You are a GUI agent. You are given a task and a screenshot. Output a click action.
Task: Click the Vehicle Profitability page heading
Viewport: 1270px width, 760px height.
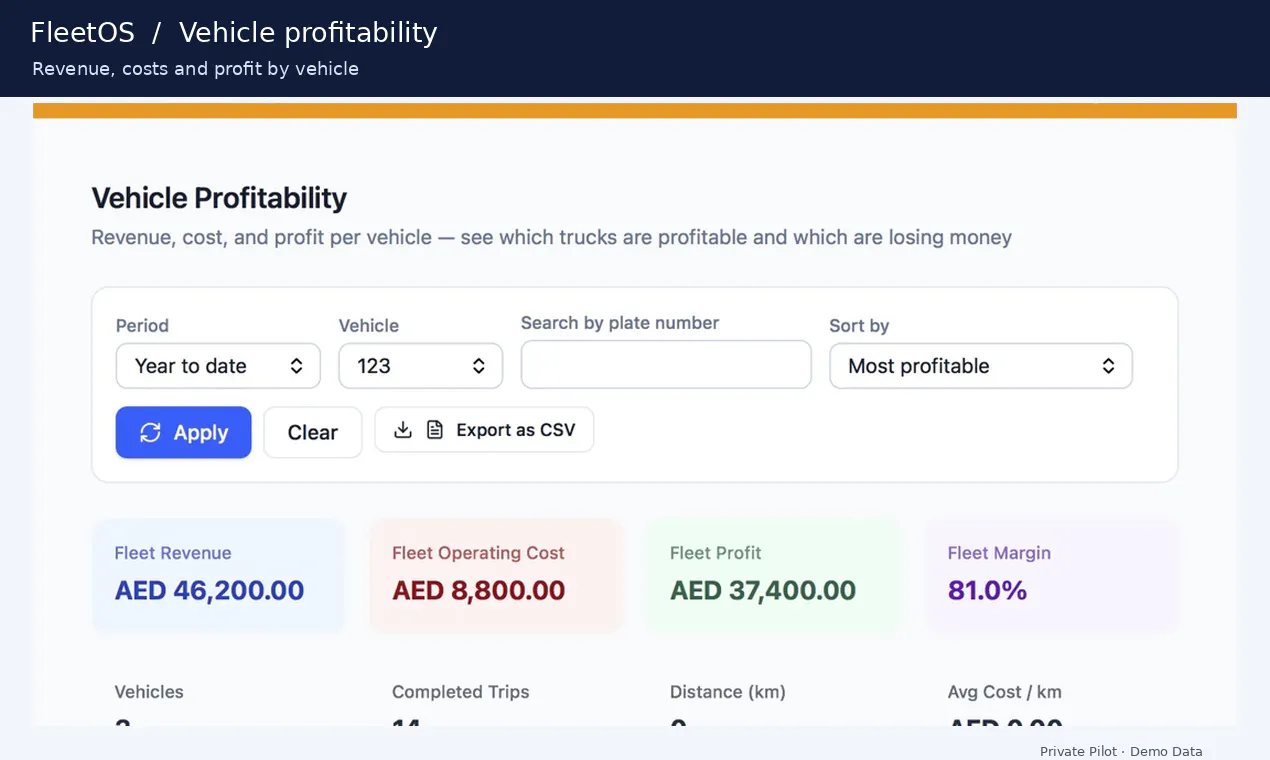[219, 198]
